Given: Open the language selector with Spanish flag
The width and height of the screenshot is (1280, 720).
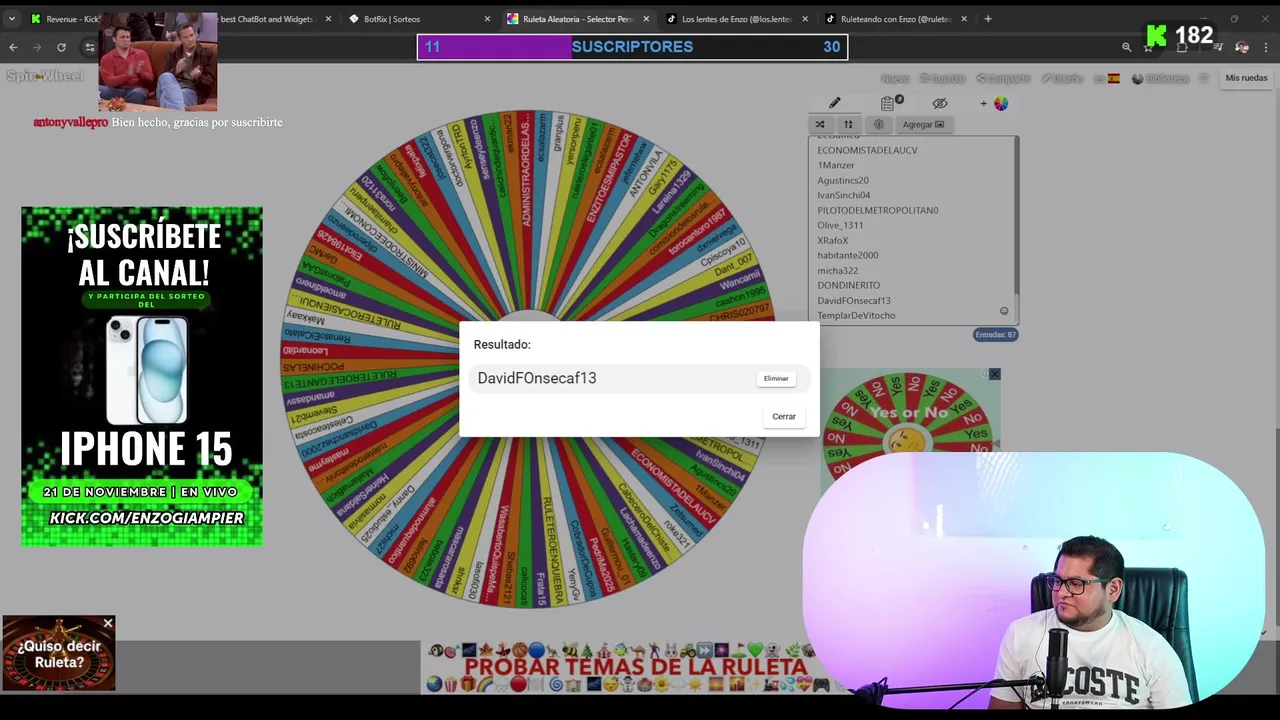Looking at the screenshot, I should [x=1107, y=78].
